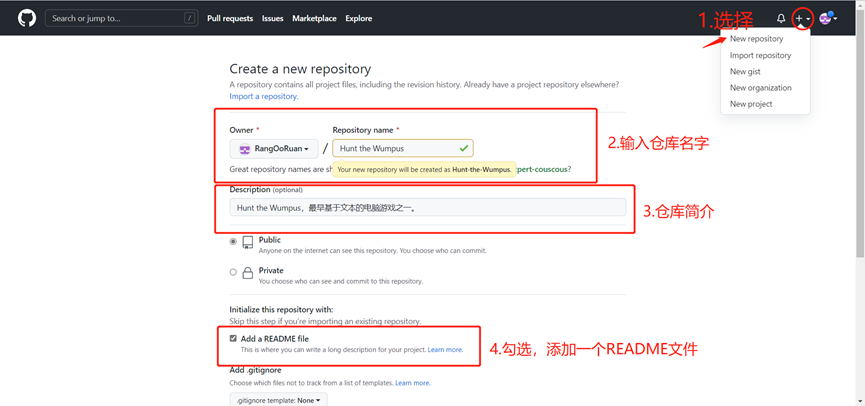
Task: Select the Private radio button
Action: tap(233, 272)
